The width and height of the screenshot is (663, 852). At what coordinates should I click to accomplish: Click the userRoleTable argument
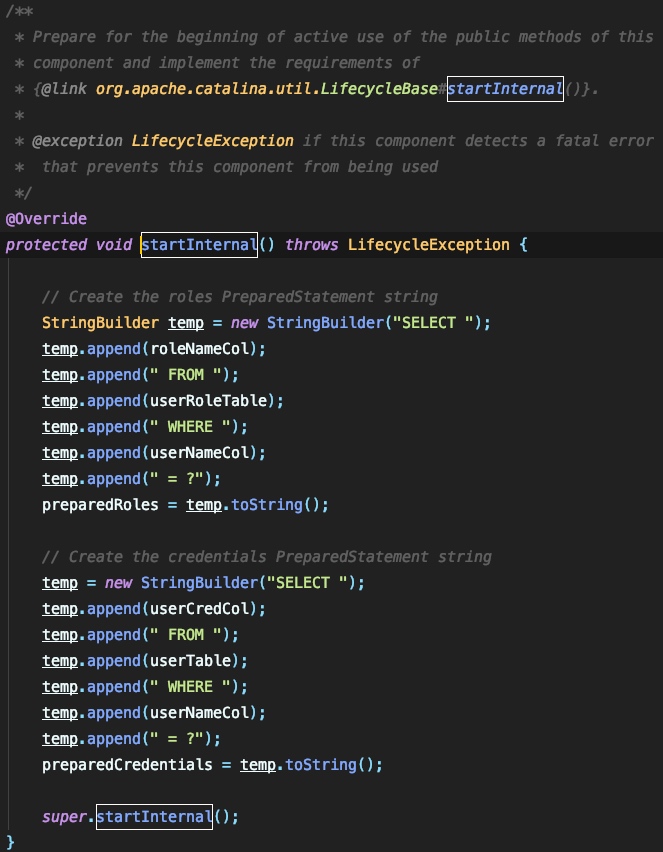208,401
